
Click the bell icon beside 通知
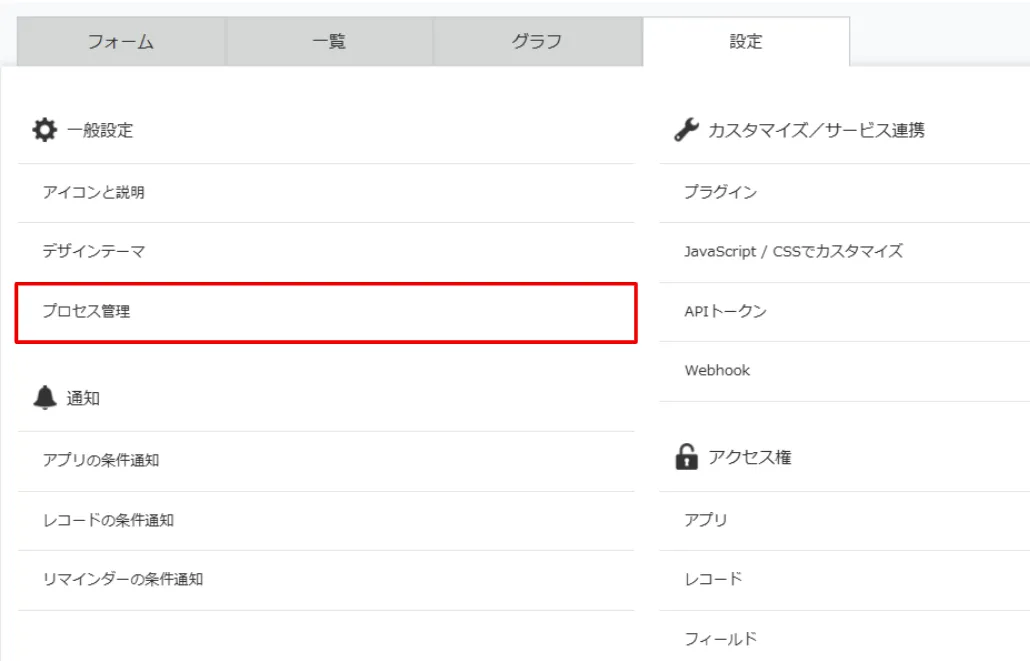point(43,399)
